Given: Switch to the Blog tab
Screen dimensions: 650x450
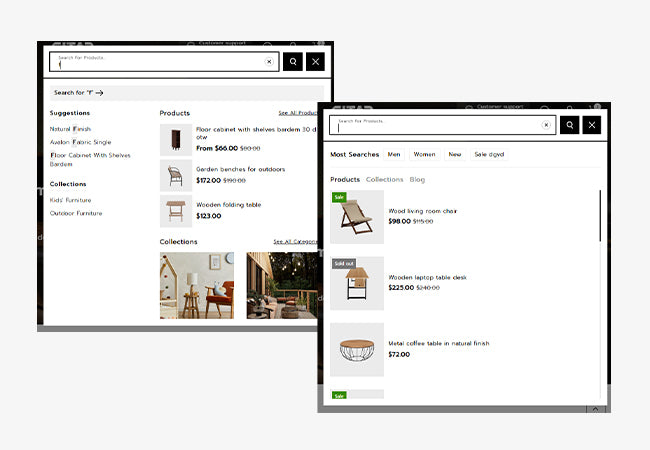Looking at the screenshot, I should pyautogui.click(x=417, y=179).
